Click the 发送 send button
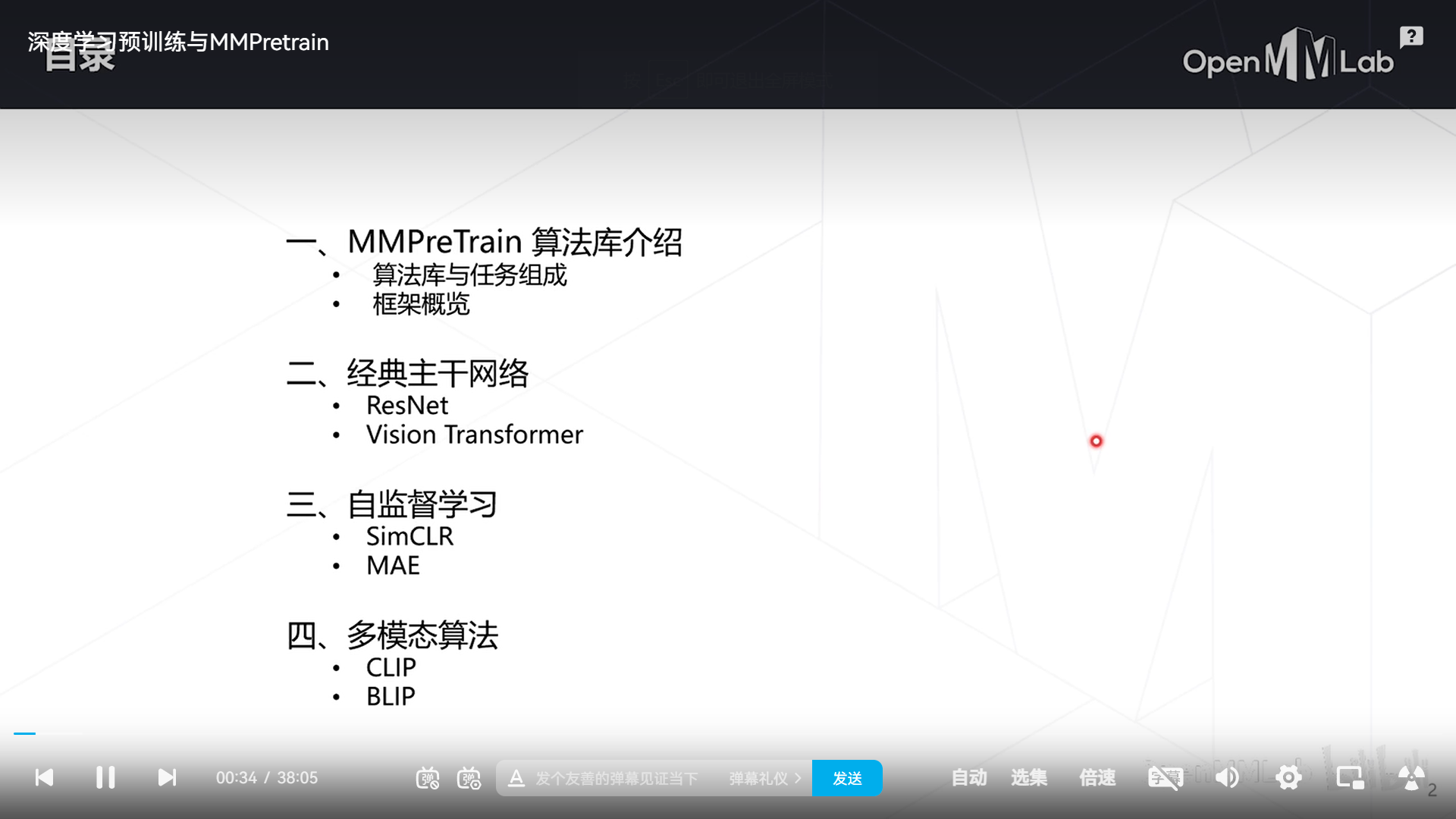Image resolution: width=1456 pixels, height=819 pixels. click(x=847, y=778)
